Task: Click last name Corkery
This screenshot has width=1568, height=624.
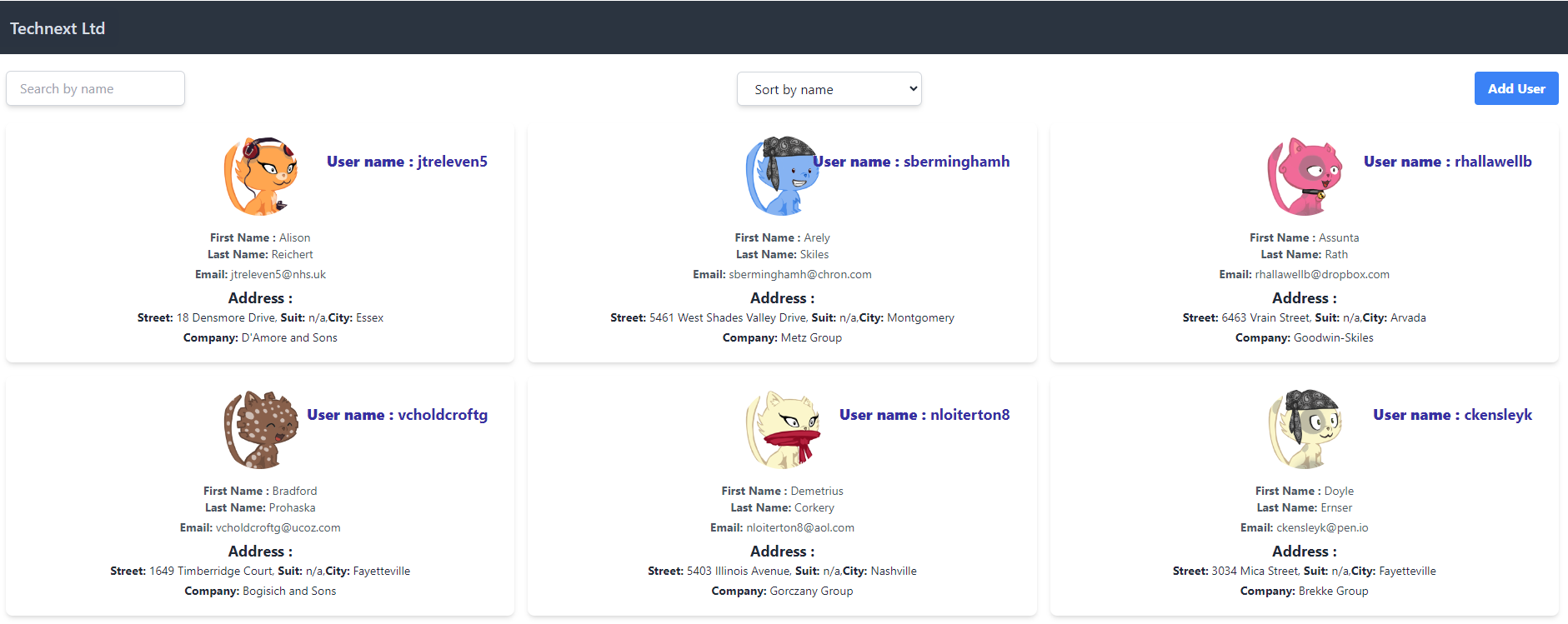Action: point(814,507)
